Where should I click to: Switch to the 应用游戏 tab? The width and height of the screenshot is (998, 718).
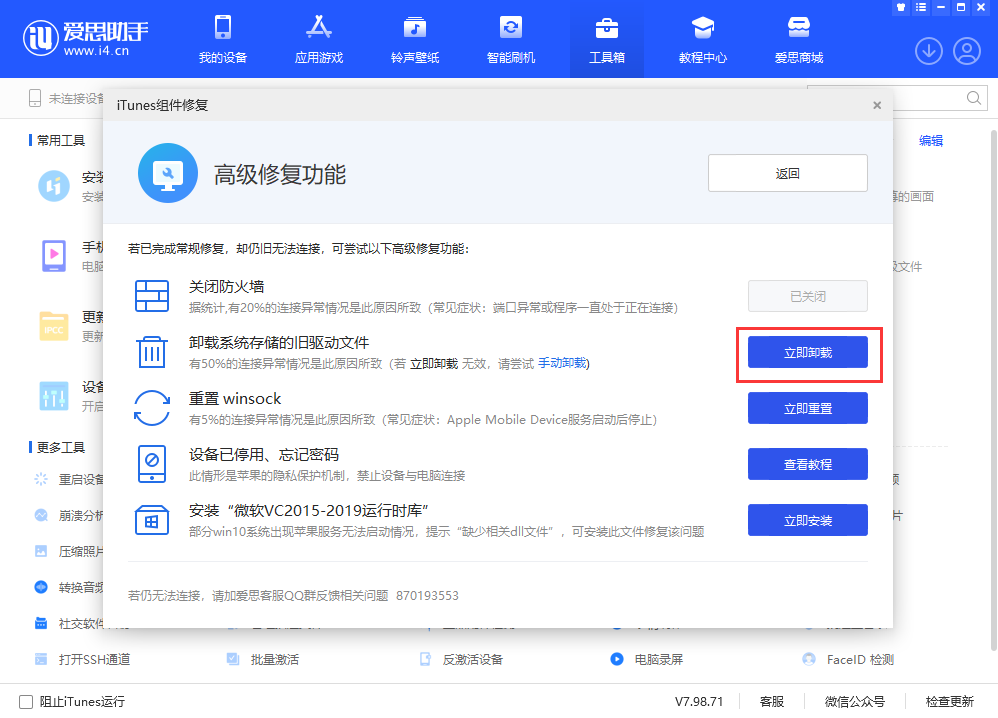[319, 40]
